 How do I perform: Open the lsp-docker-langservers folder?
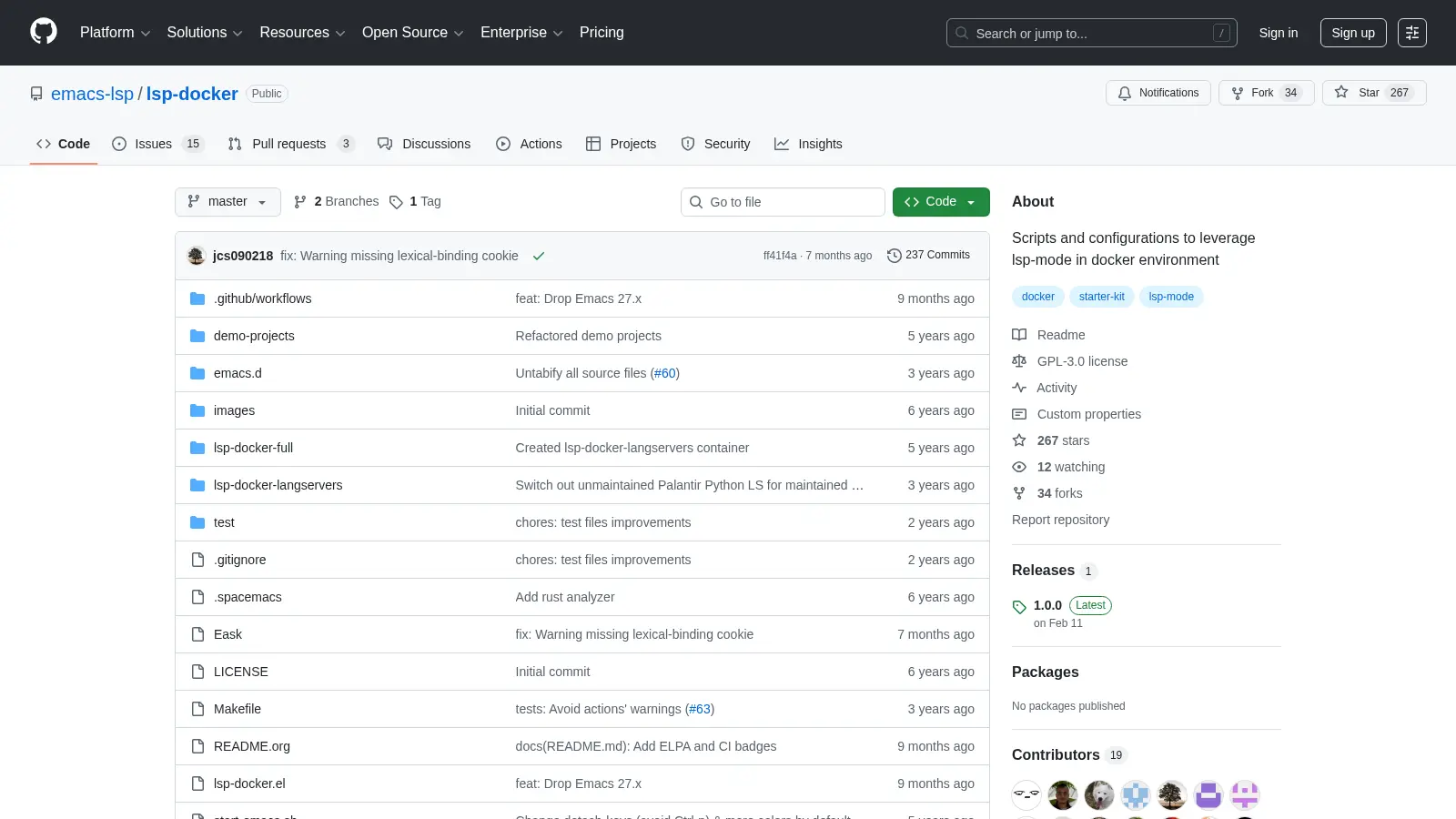pyautogui.click(x=278, y=485)
